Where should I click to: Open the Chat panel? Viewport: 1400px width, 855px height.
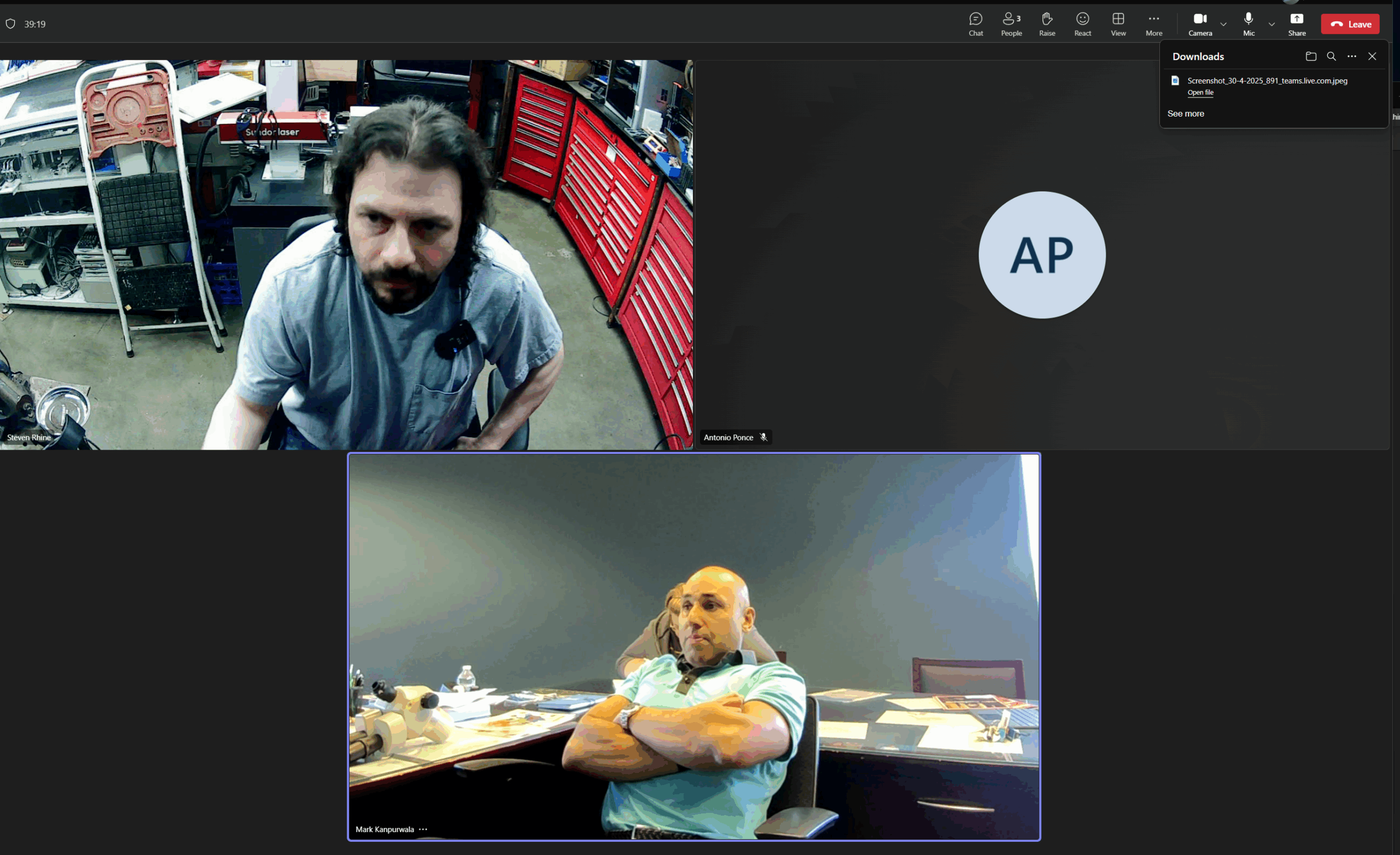tap(976, 24)
